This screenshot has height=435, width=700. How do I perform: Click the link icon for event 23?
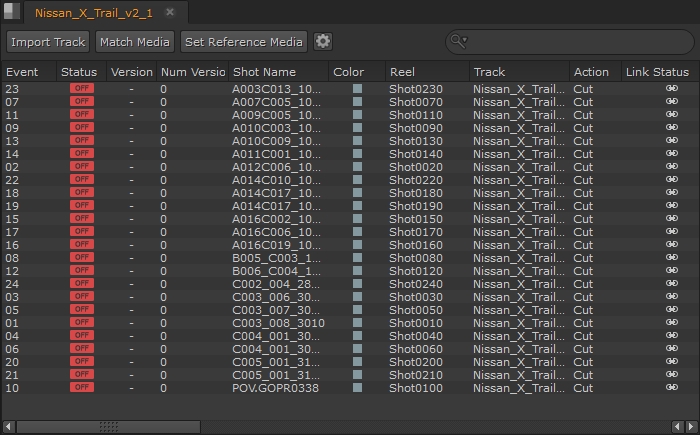[672, 89]
